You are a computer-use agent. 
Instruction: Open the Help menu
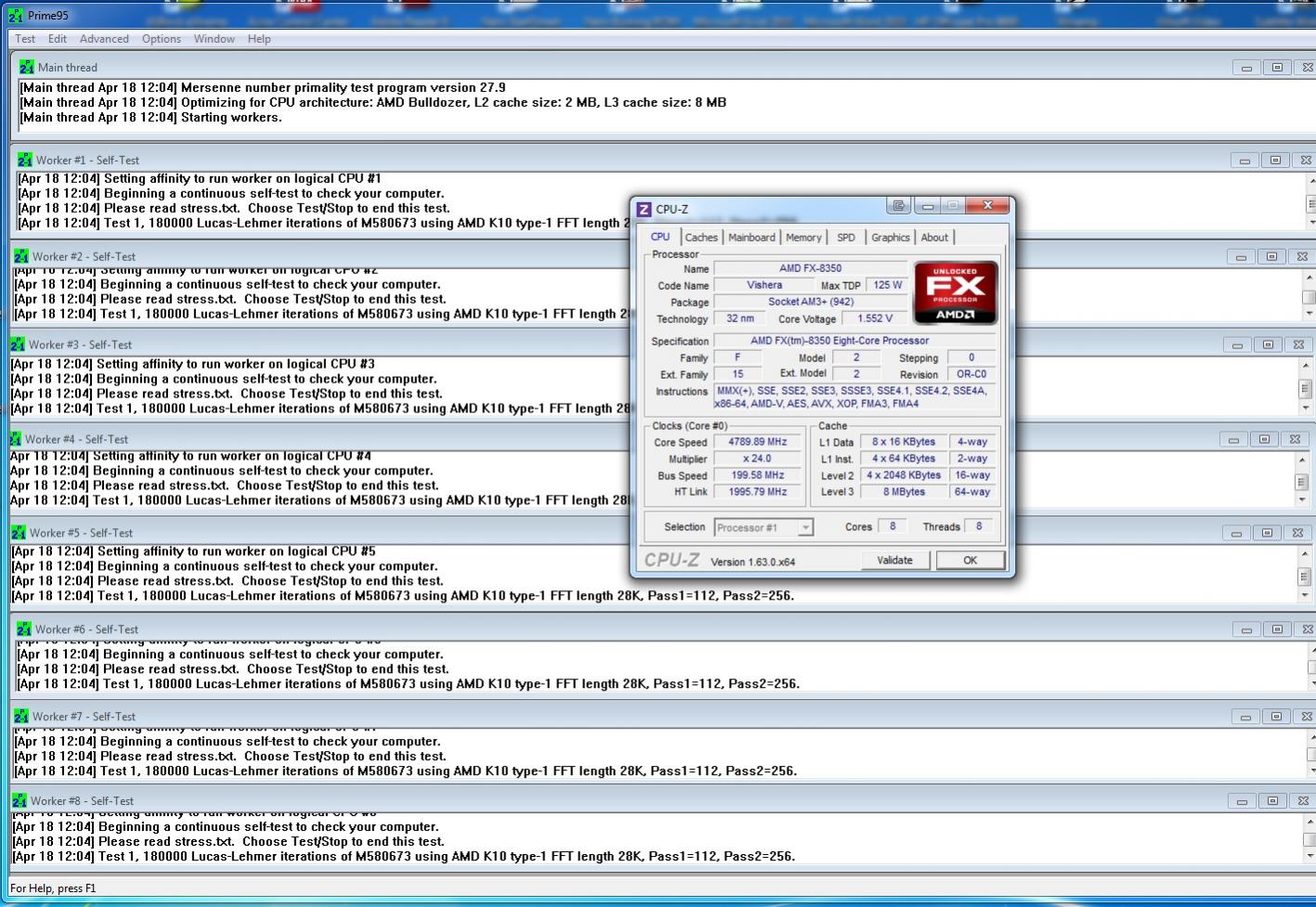click(x=259, y=39)
